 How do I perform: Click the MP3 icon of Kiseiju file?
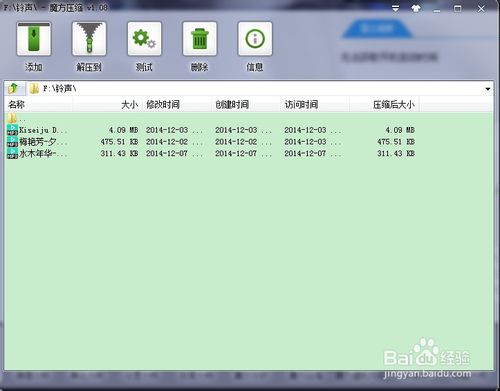click(12, 130)
